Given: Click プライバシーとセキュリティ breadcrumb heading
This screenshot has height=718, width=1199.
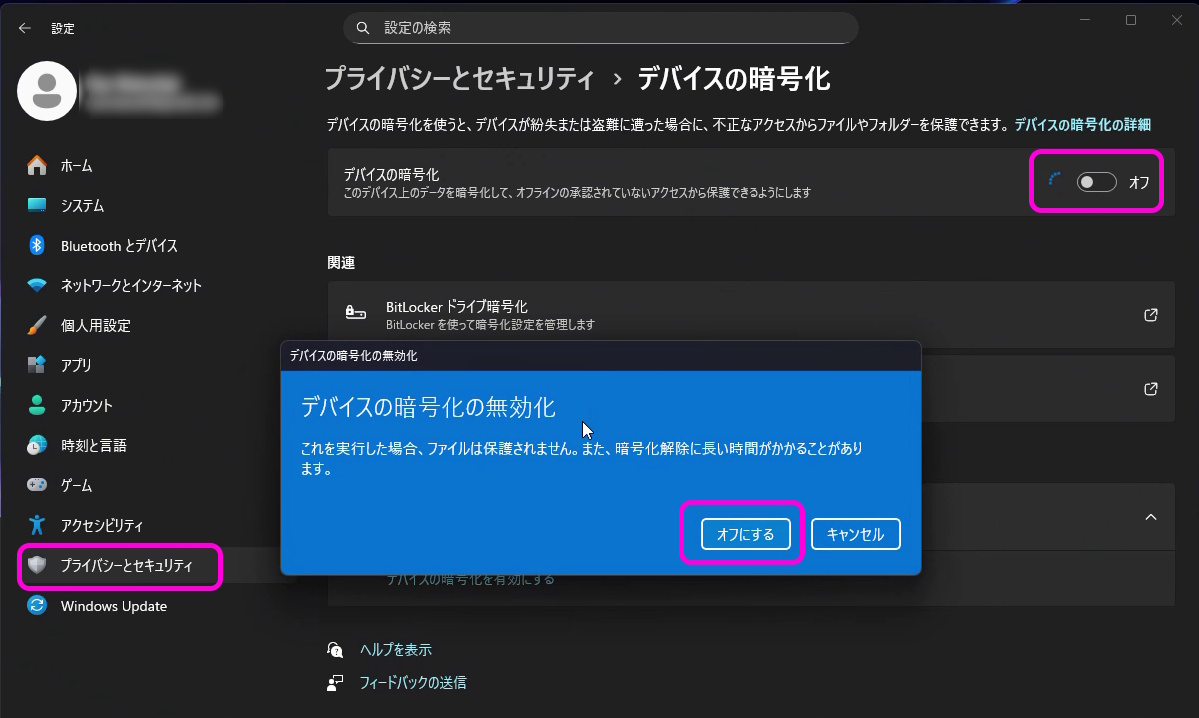Looking at the screenshot, I should click(459, 79).
